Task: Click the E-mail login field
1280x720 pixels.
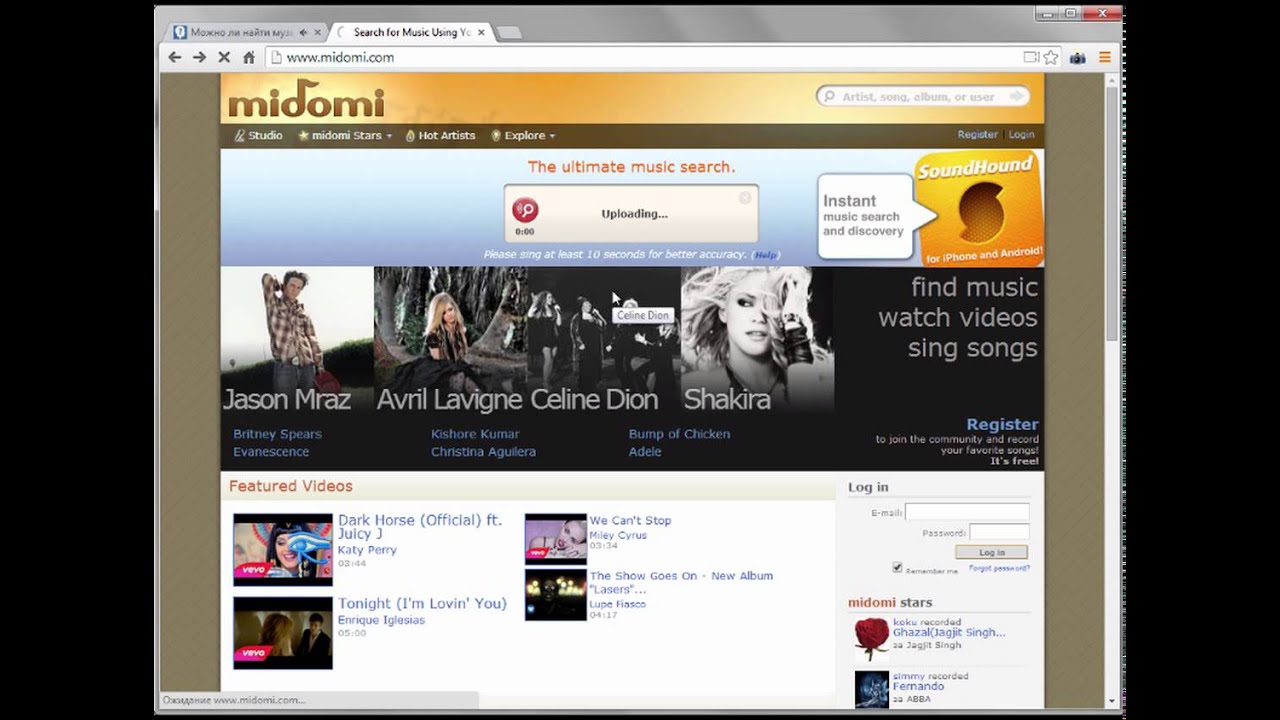Action: click(967, 512)
